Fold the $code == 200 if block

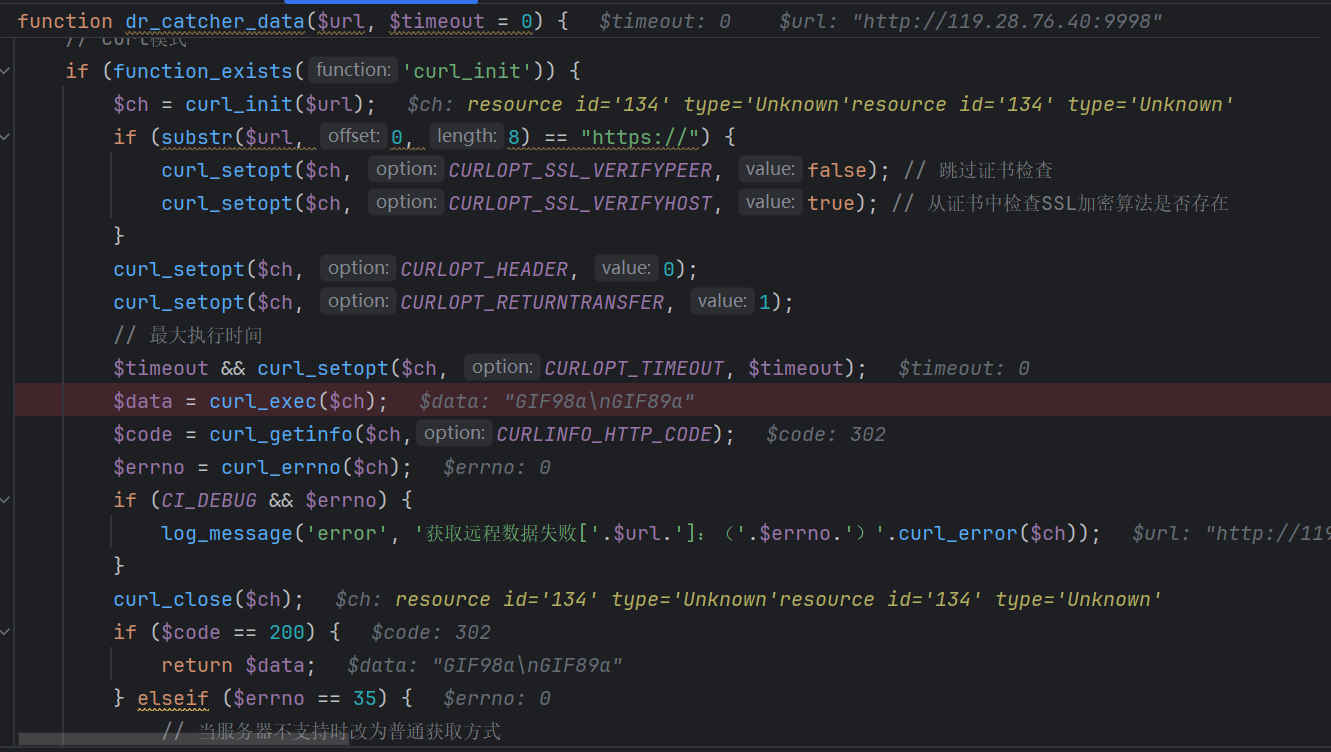tap(6, 632)
